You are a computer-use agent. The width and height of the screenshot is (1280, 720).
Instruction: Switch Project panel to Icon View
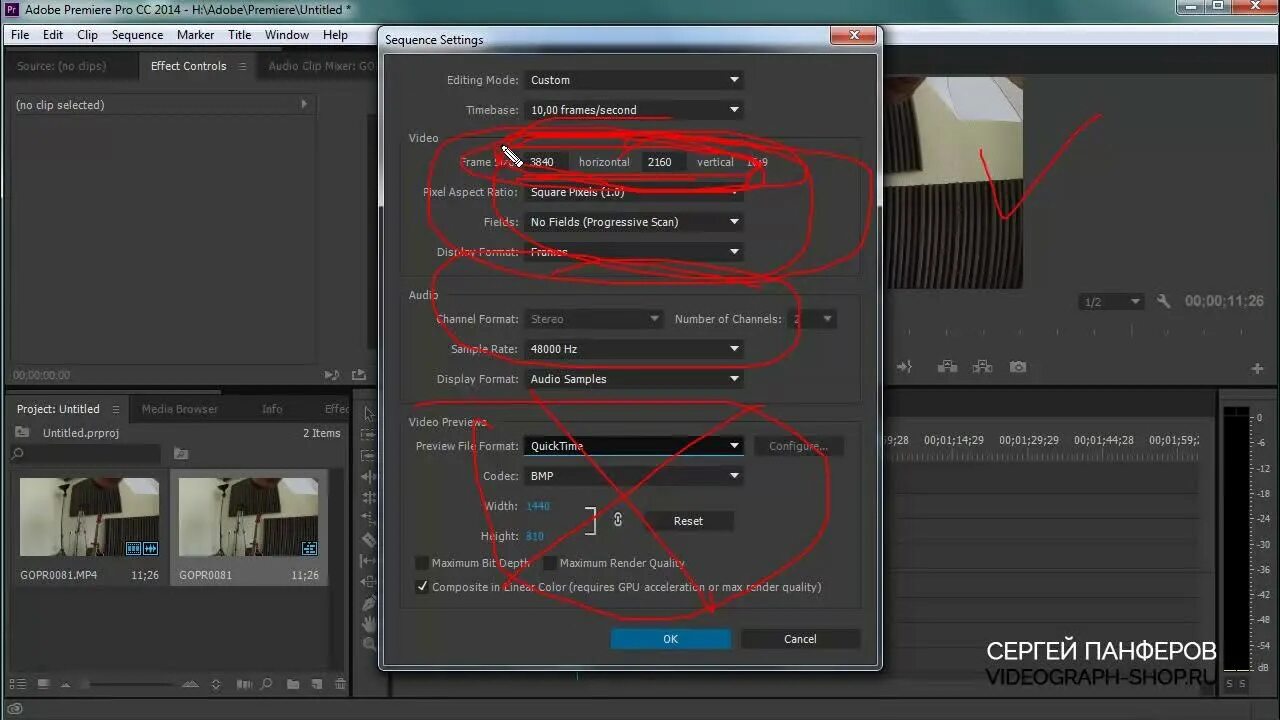43,684
